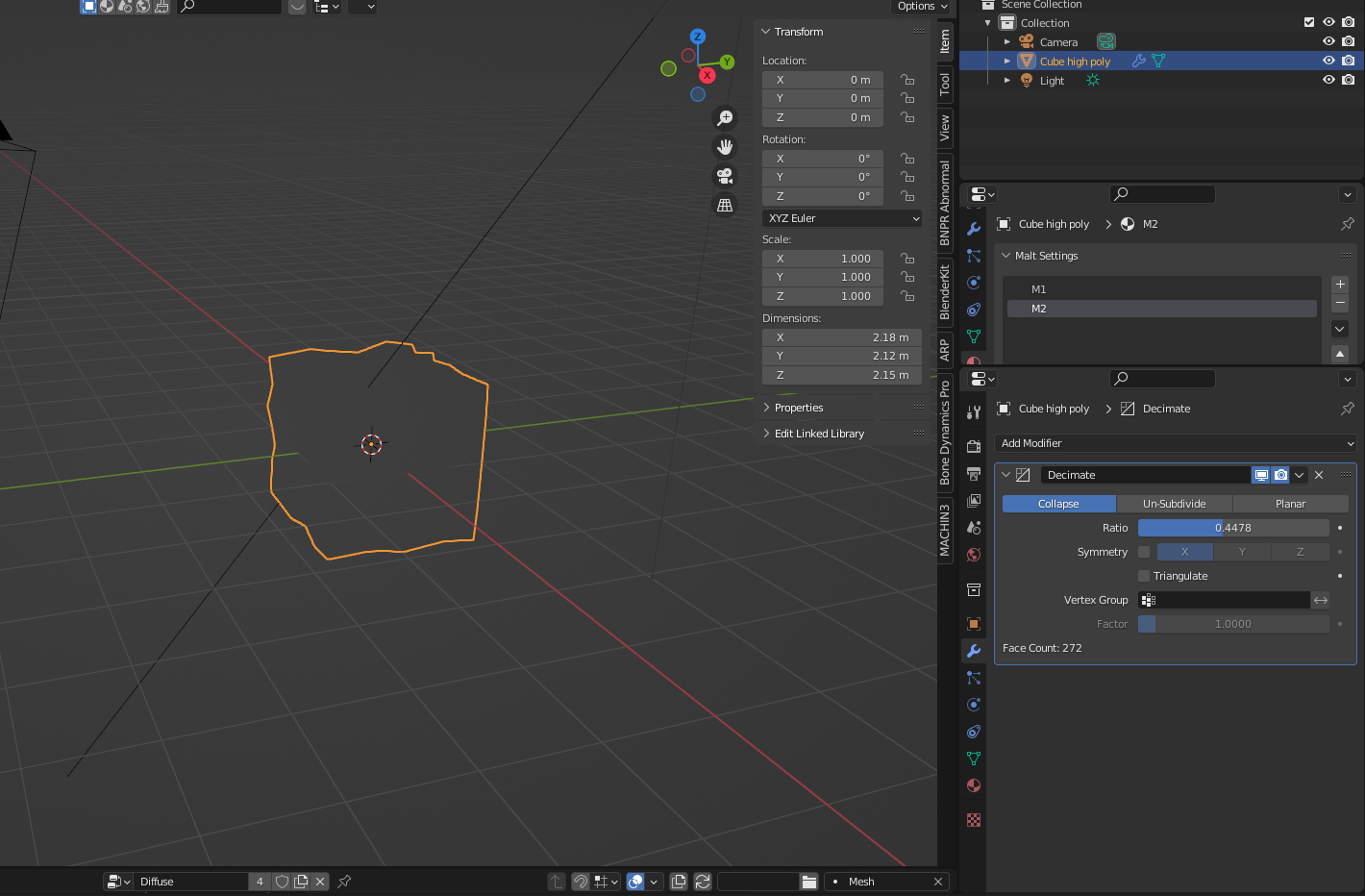1365x896 pixels.
Task: Click the Add Modifier button
Action: coord(1174,443)
